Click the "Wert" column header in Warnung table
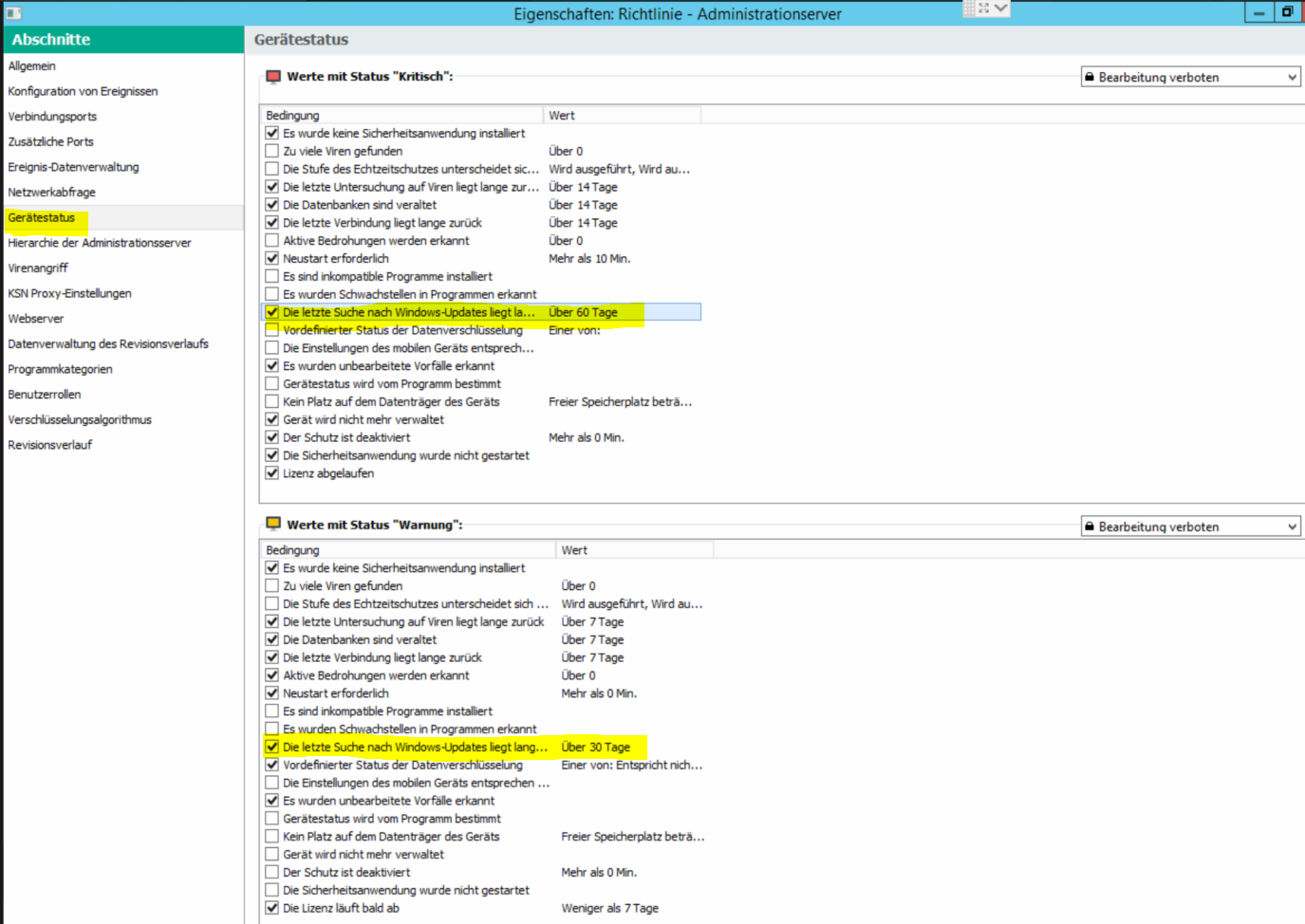1305x924 pixels. click(x=635, y=550)
